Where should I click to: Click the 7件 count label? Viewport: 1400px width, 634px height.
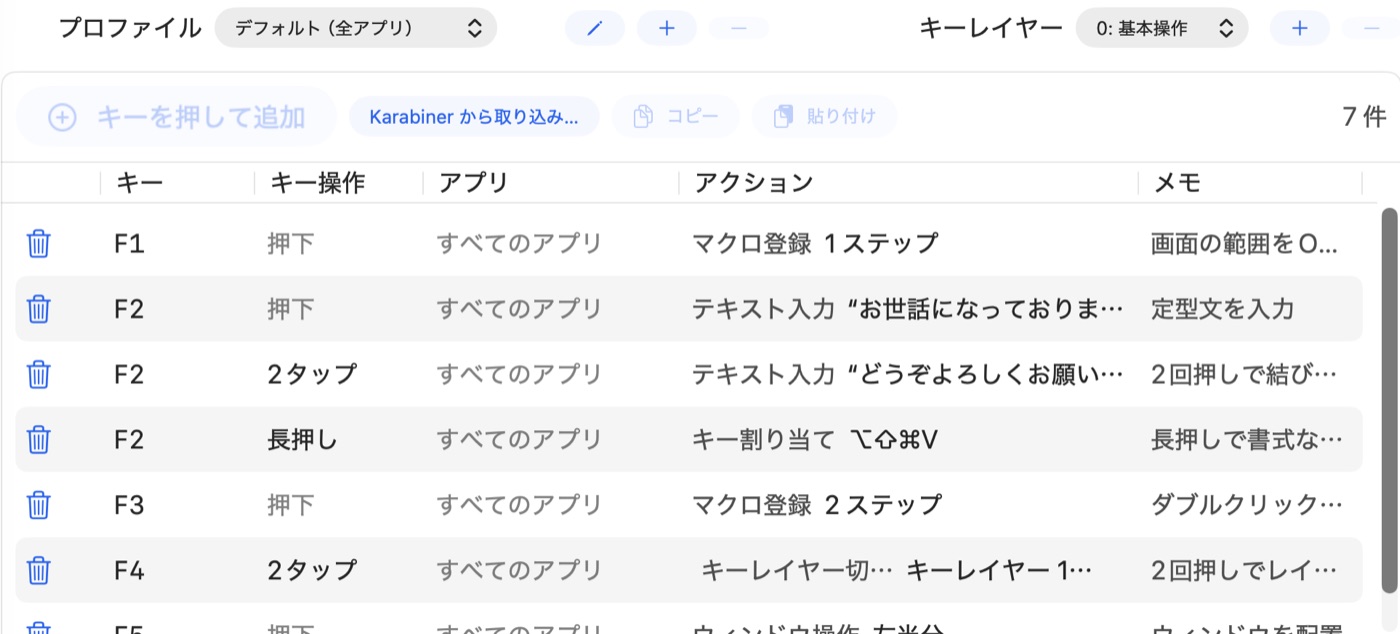[x=1364, y=117]
